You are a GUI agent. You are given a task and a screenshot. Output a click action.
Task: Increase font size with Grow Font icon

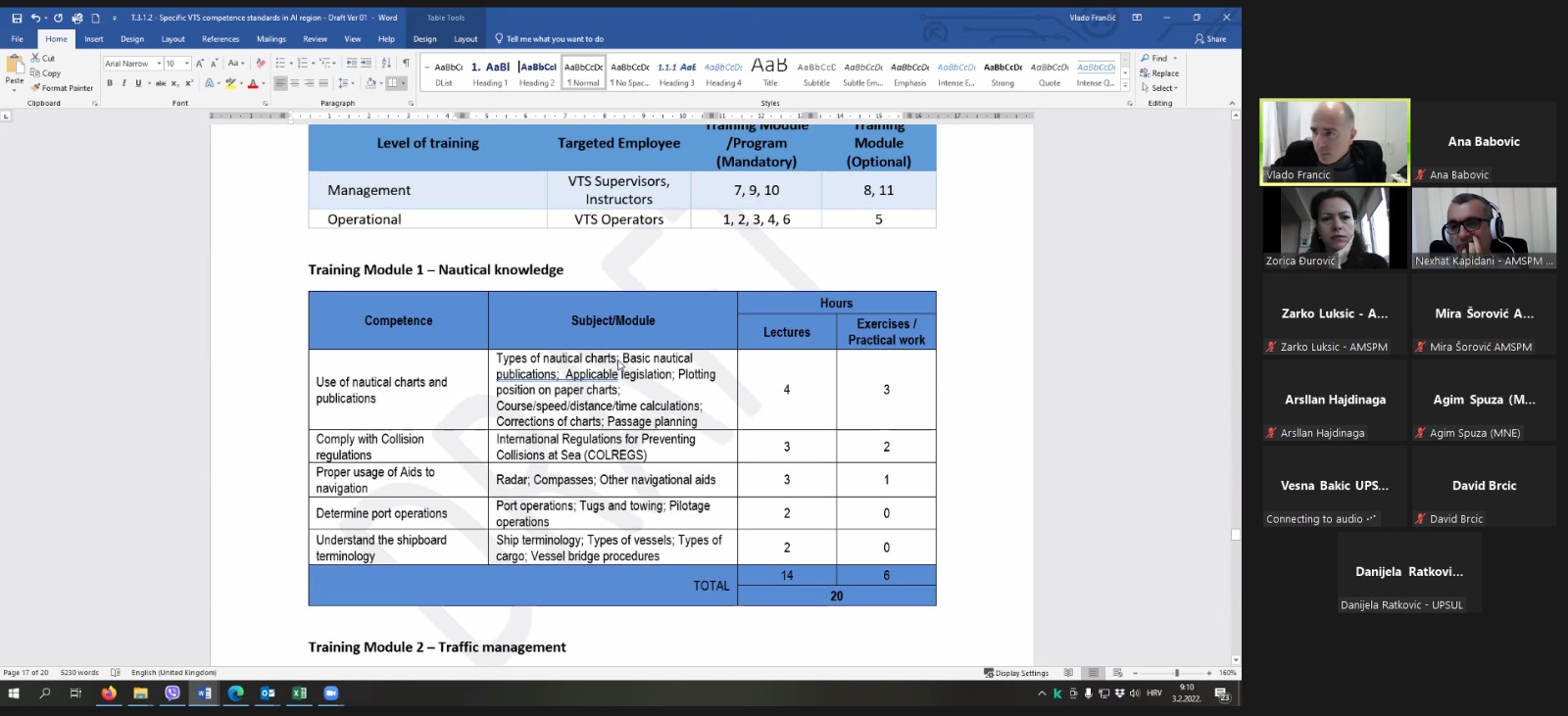(x=200, y=63)
